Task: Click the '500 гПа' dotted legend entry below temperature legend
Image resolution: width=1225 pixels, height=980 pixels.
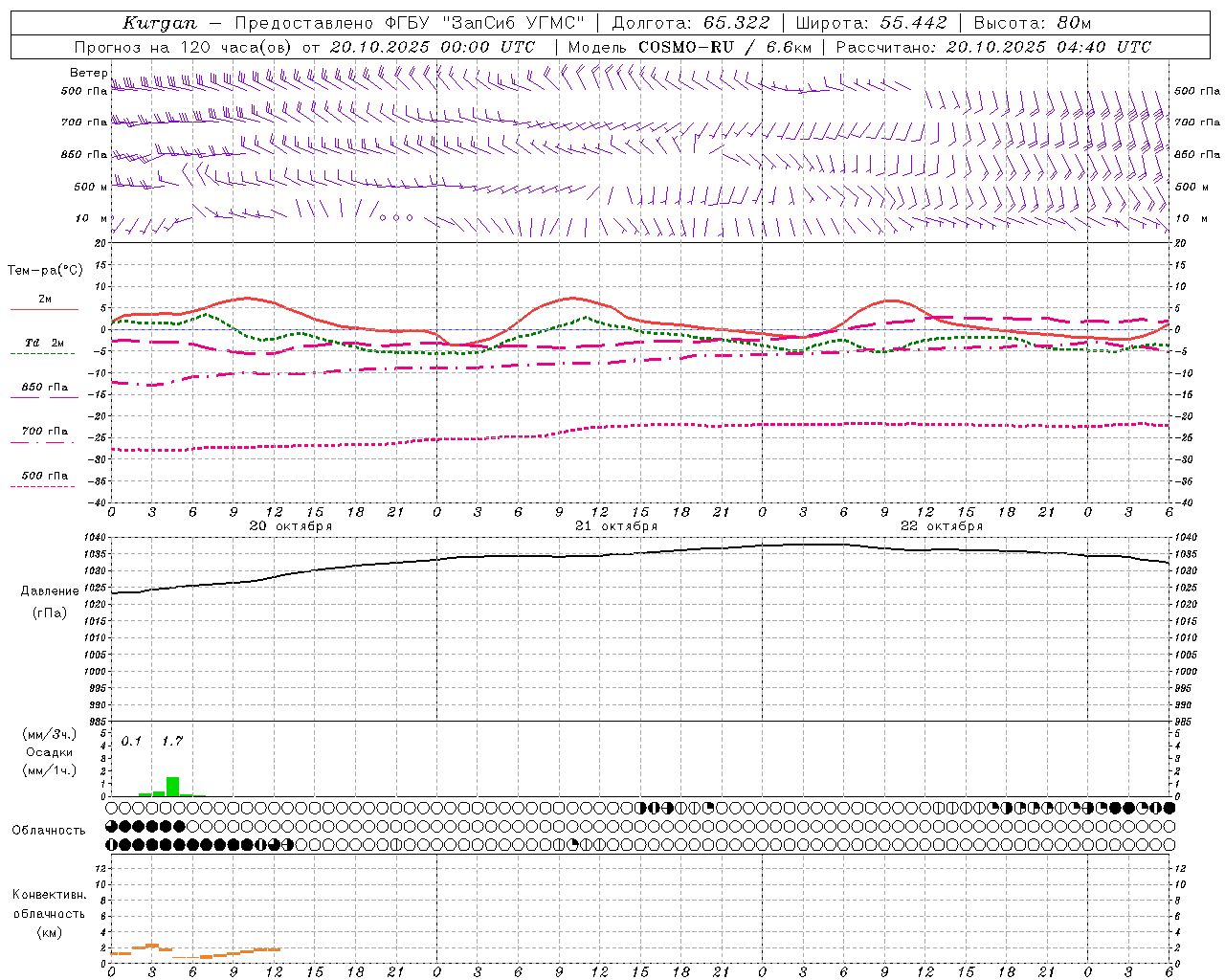Action: [45, 476]
